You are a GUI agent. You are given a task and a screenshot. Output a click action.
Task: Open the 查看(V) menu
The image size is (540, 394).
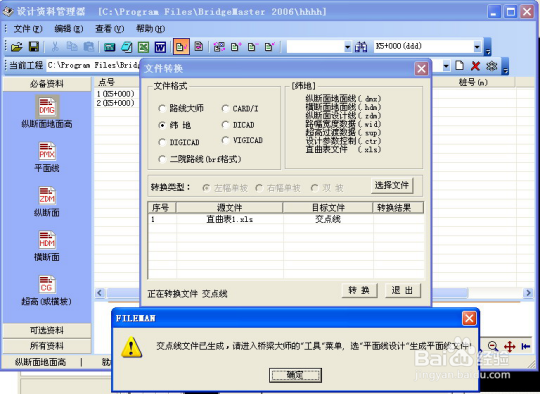(110, 29)
